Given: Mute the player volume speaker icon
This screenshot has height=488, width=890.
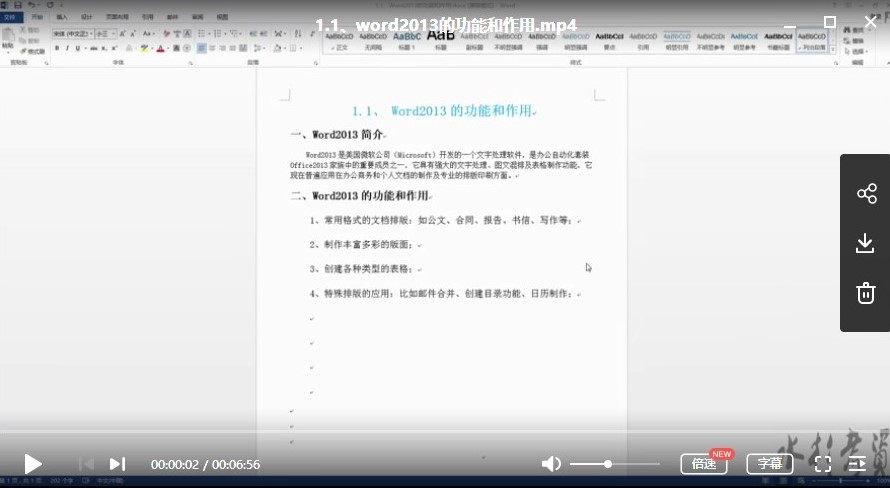Looking at the screenshot, I should coord(551,464).
